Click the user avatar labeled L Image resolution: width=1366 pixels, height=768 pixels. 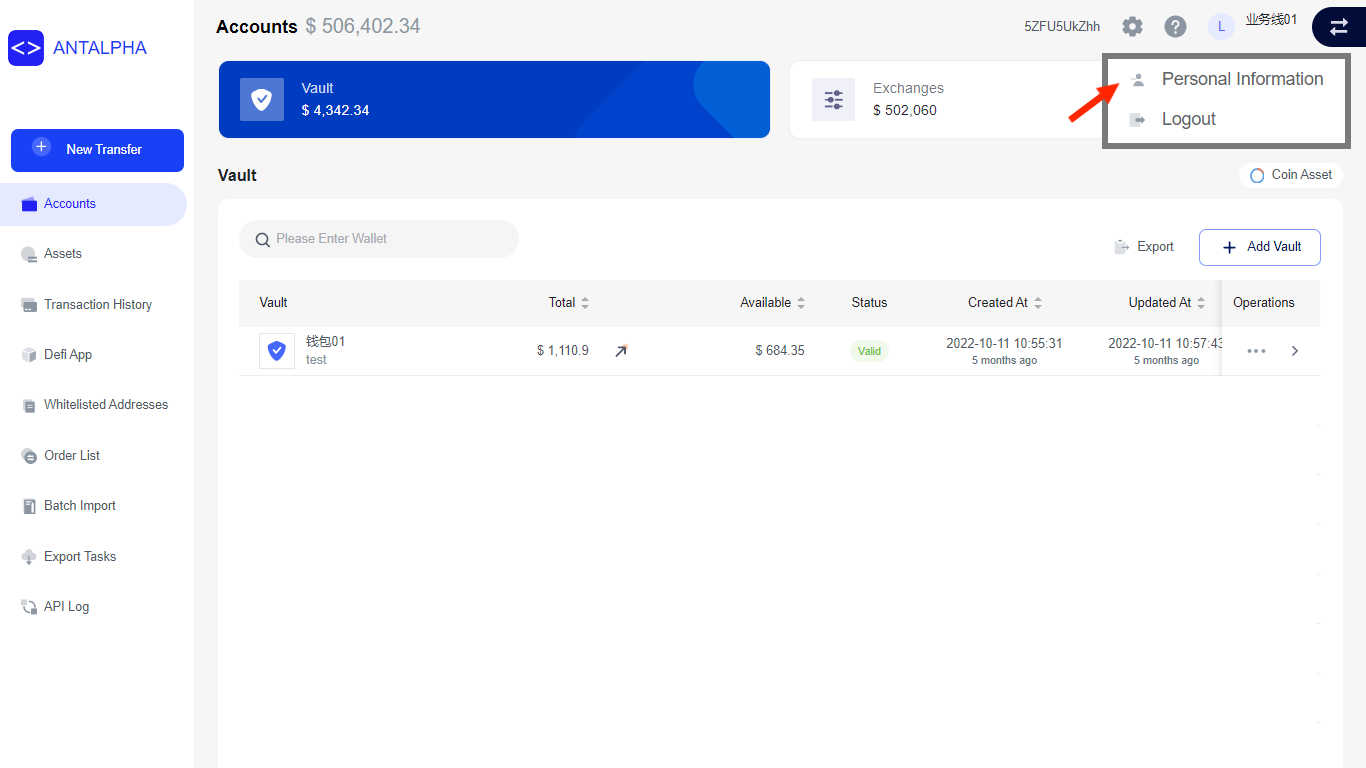point(1221,26)
